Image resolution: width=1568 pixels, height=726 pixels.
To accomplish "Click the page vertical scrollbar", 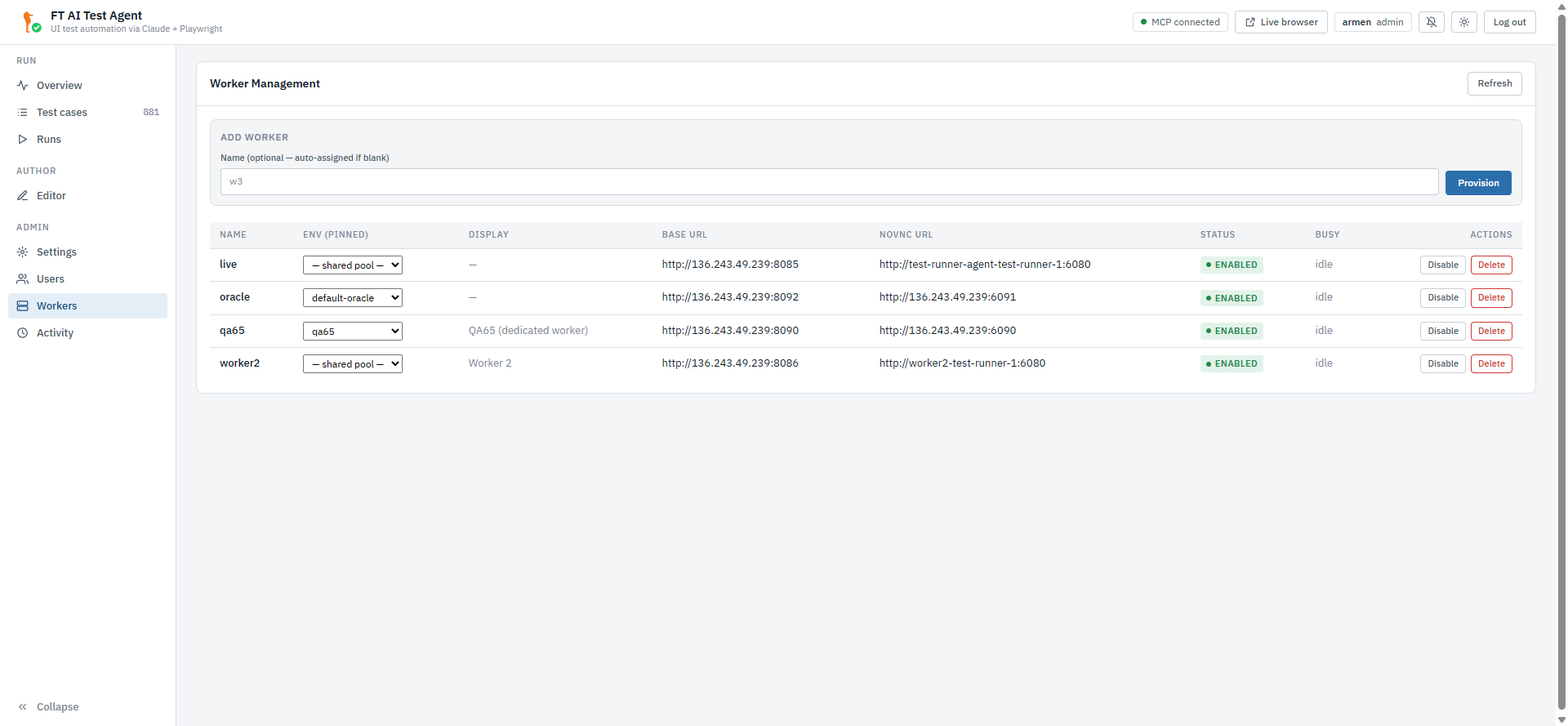I will (1560, 363).
